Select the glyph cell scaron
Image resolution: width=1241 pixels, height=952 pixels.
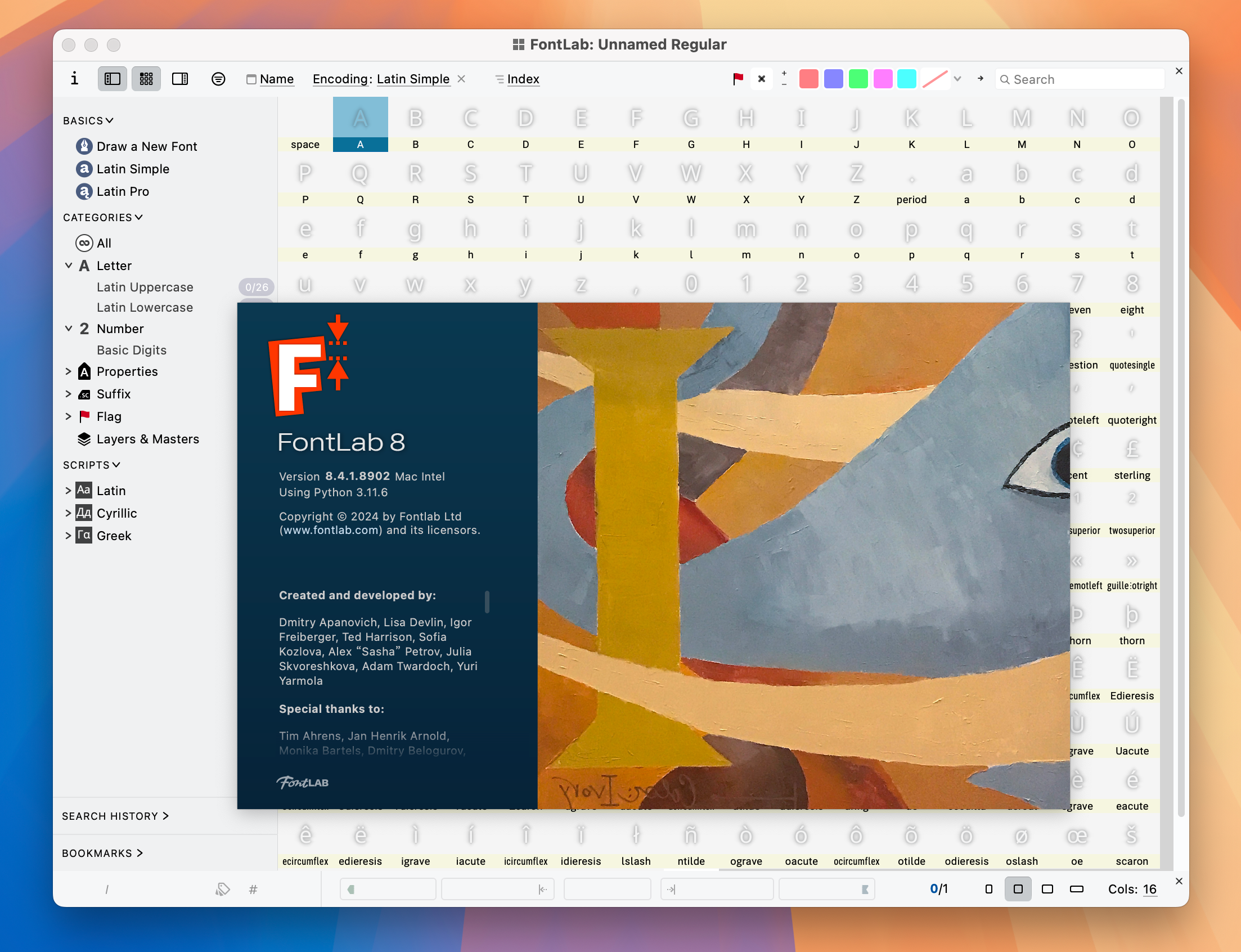(1132, 841)
